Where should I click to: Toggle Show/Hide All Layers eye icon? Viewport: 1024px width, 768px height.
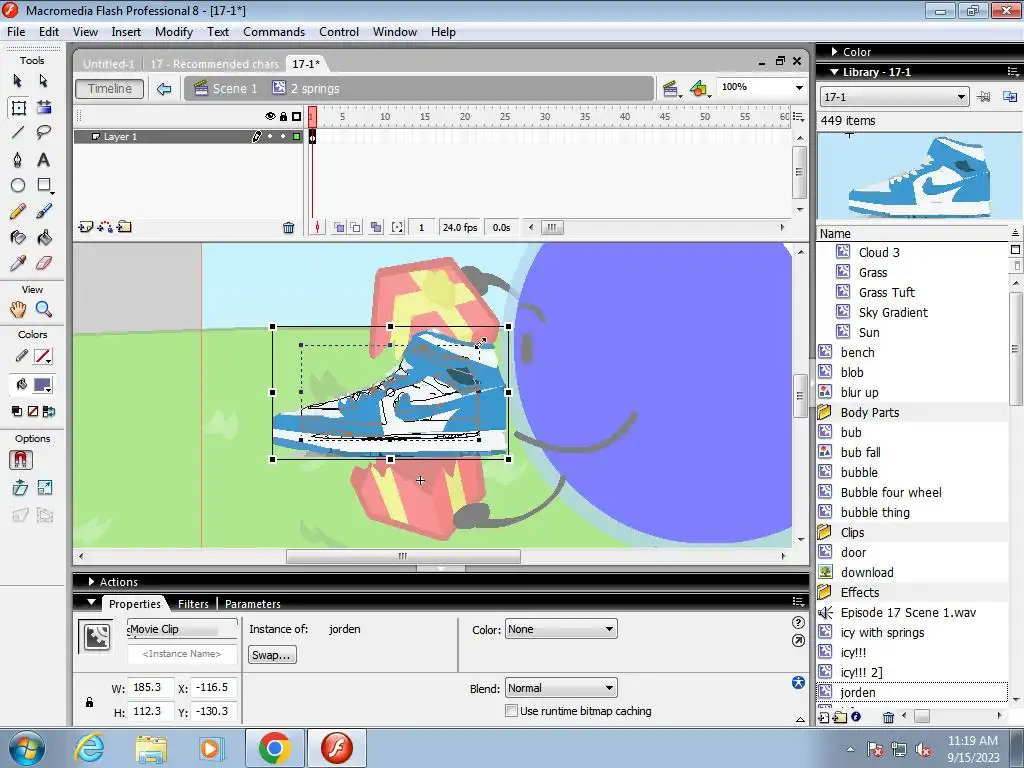click(x=270, y=116)
